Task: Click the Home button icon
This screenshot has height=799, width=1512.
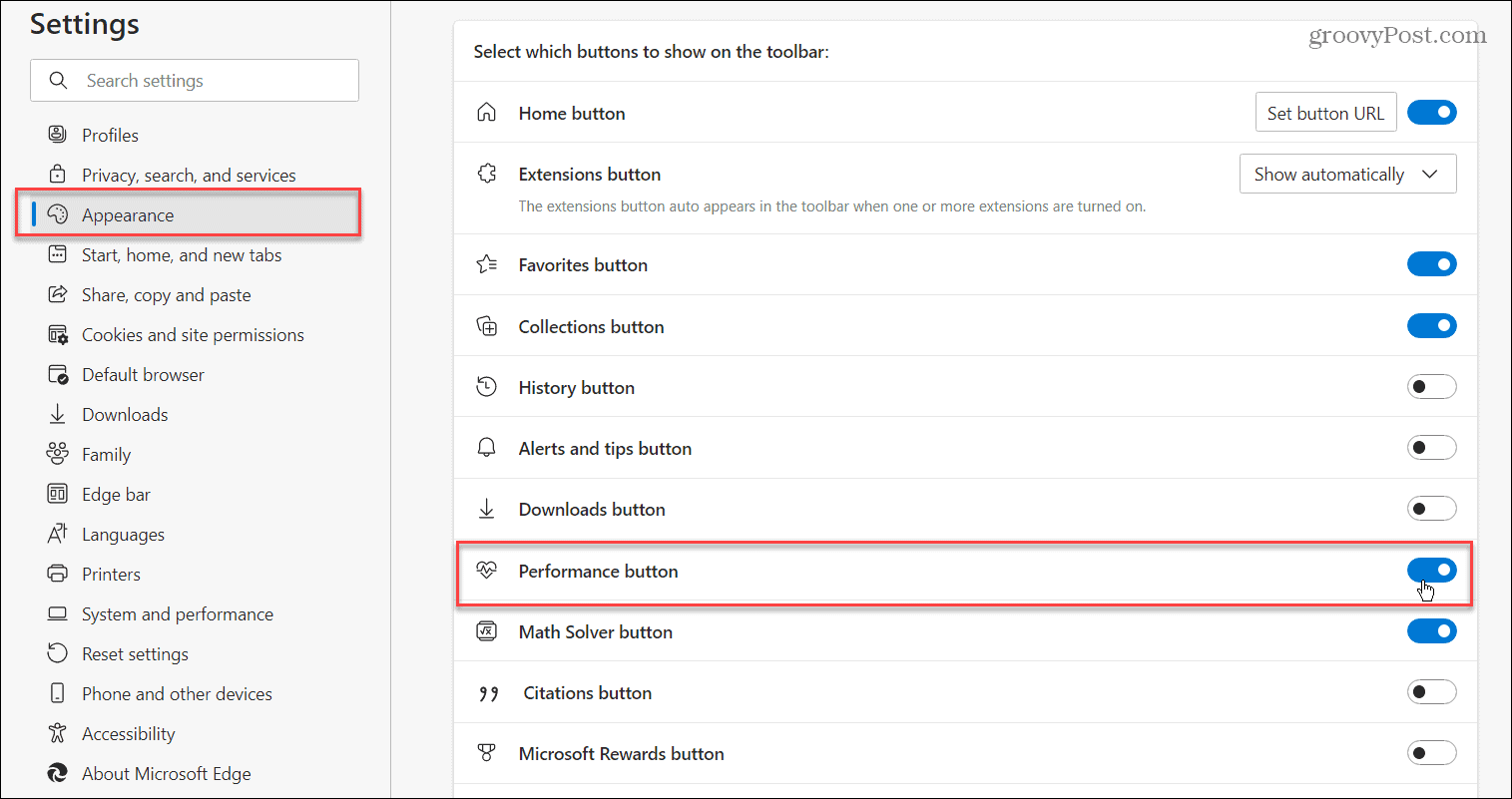Action: [x=486, y=113]
